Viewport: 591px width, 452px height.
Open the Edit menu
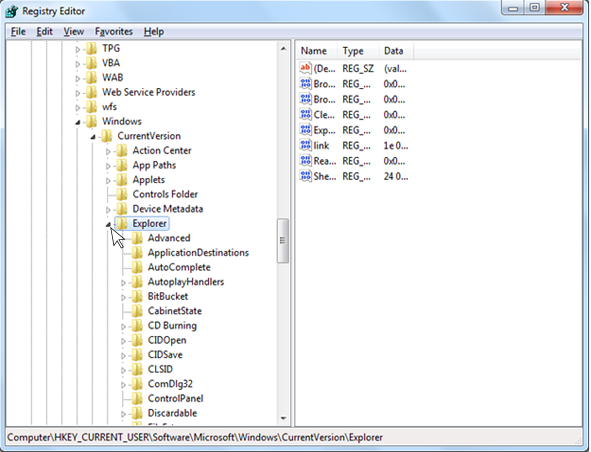pos(44,32)
